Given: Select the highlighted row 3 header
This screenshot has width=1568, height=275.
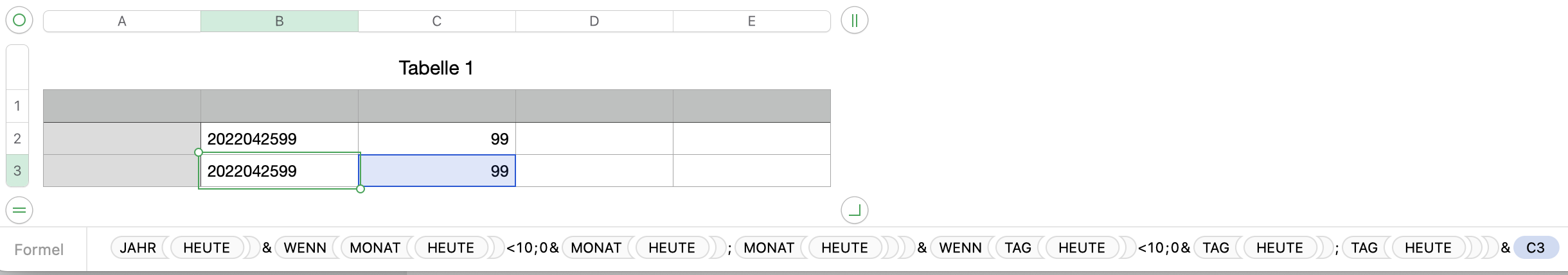Looking at the screenshot, I should pos(17,171).
